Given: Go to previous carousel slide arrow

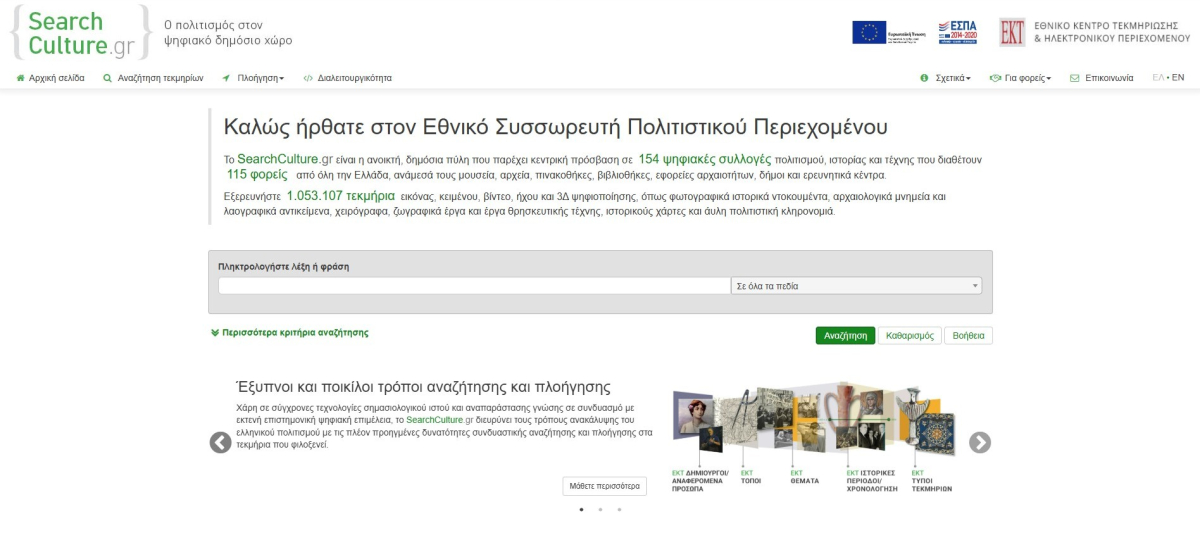Looking at the screenshot, I should coord(220,442).
